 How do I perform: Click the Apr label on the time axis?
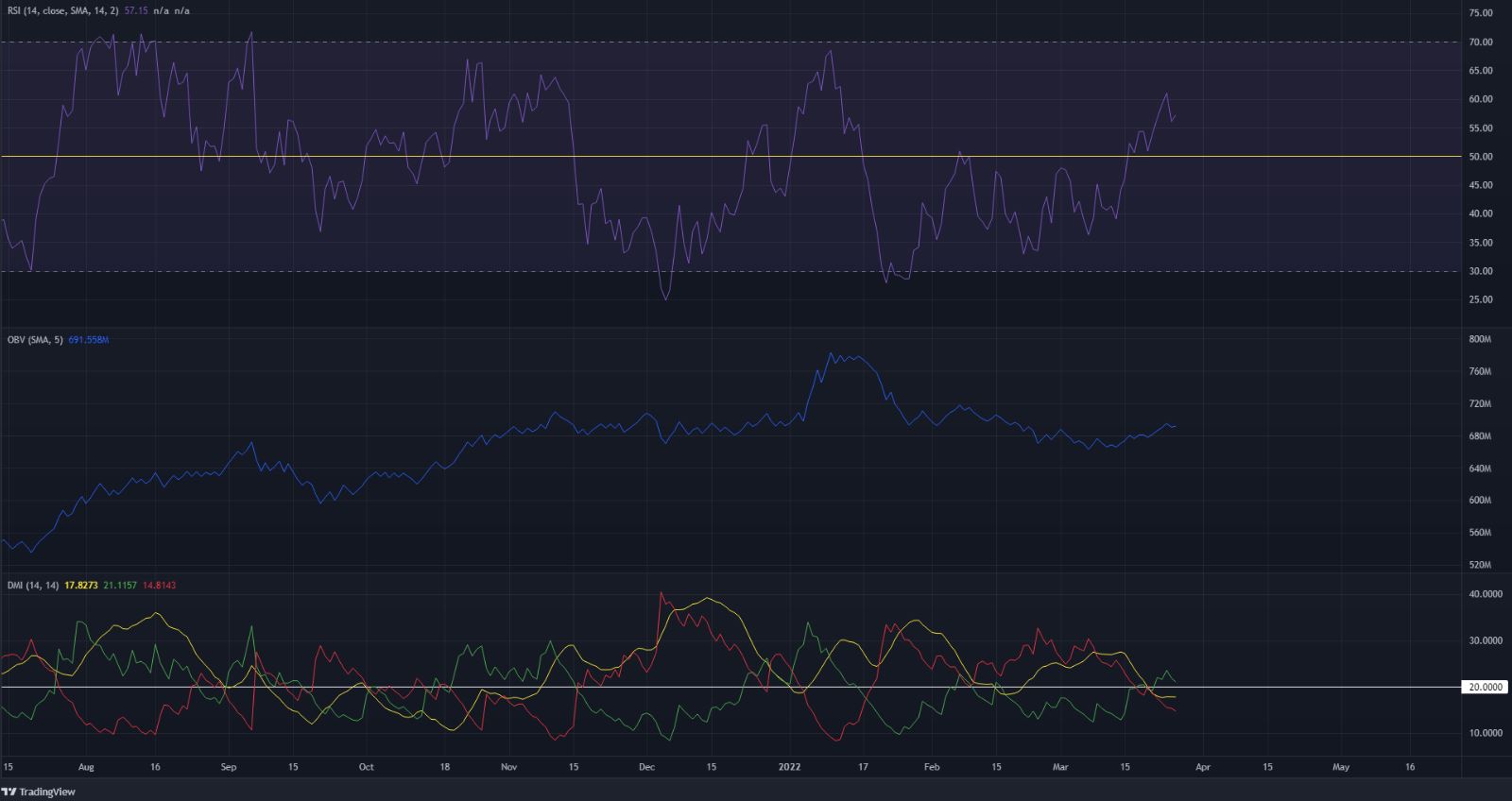[x=1201, y=767]
